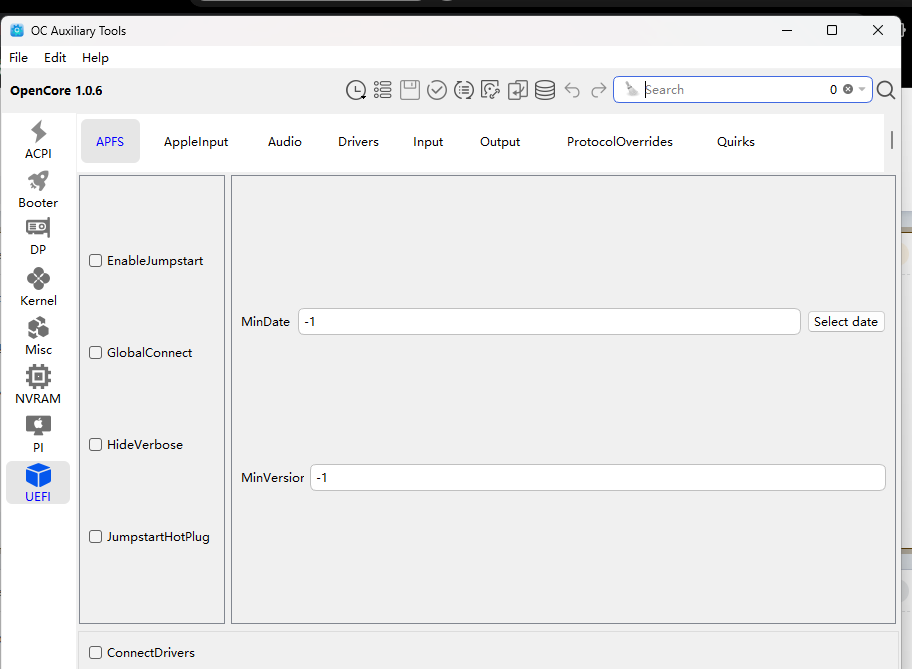Switch to the Drivers tab
912x669 pixels.
coord(358,142)
